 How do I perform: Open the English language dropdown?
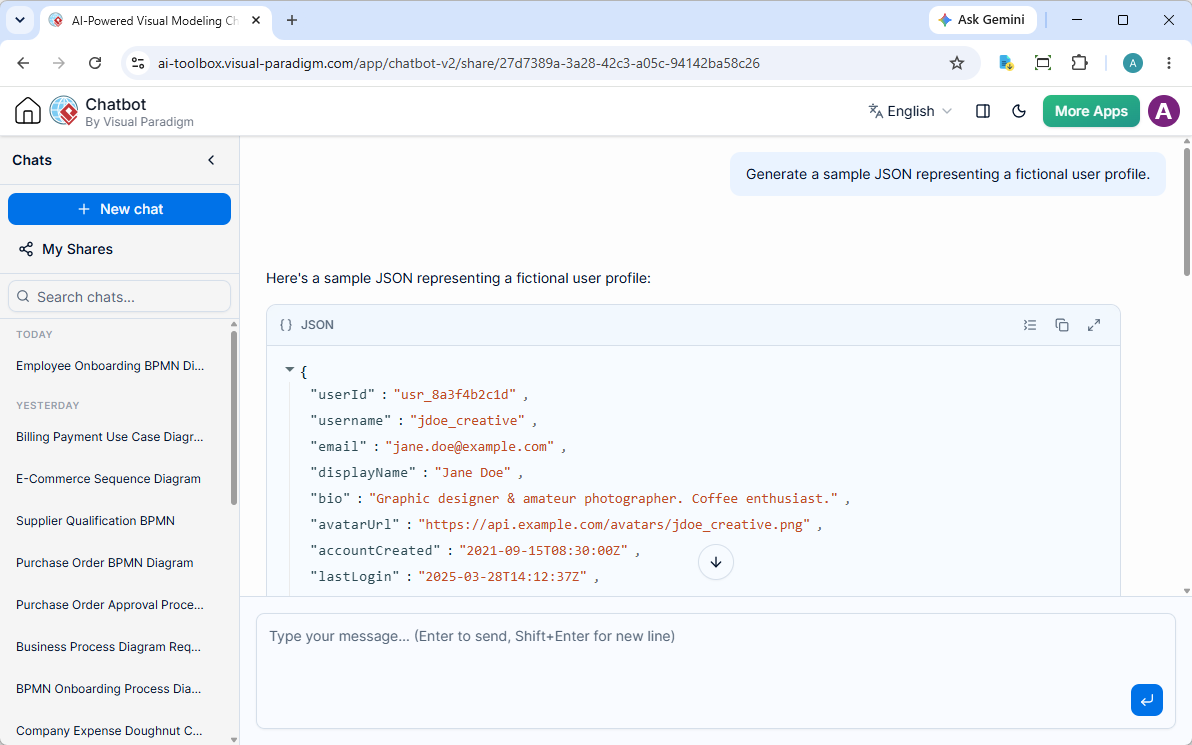(910, 111)
